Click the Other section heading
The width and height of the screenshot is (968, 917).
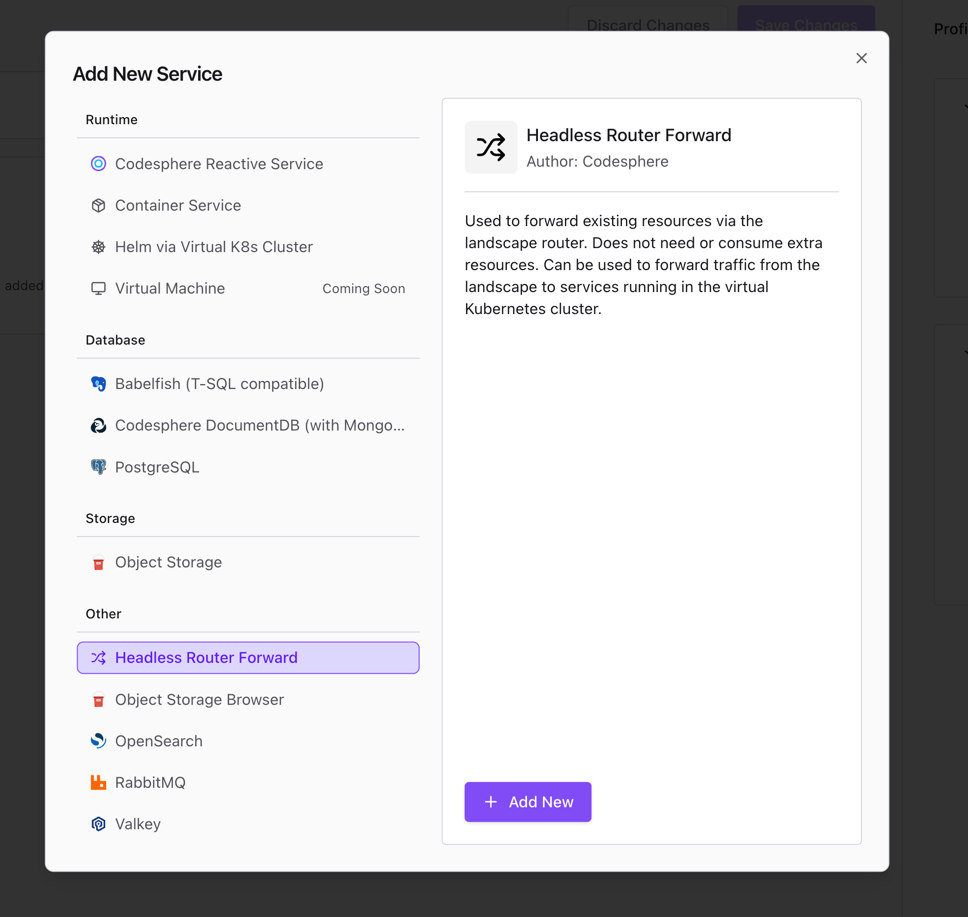click(104, 614)
